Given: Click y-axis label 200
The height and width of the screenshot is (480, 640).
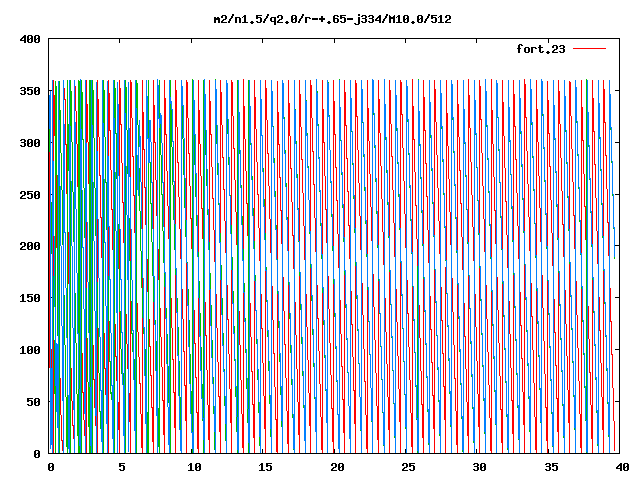Looking at the screenshot, I should pyautogui.click(x=30, y=246).
